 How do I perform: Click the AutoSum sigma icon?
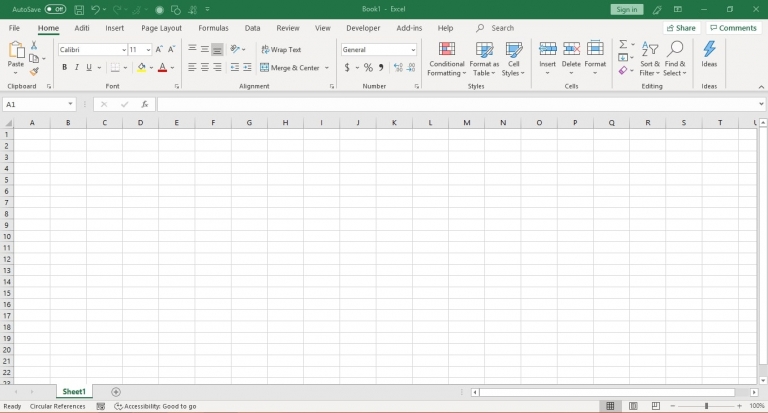623,45
